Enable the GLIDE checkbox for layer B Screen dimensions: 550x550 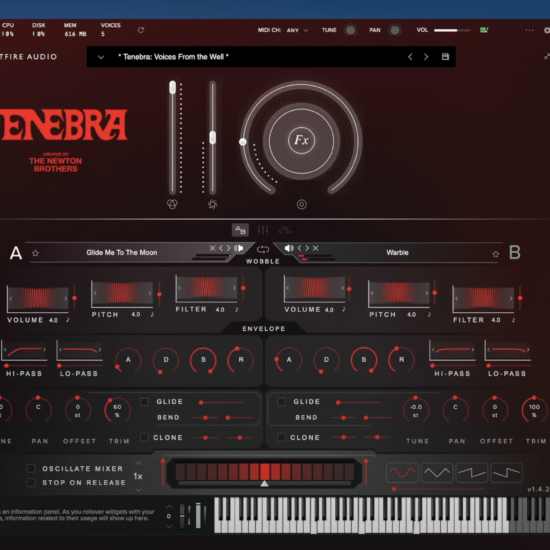pos(281,402)
